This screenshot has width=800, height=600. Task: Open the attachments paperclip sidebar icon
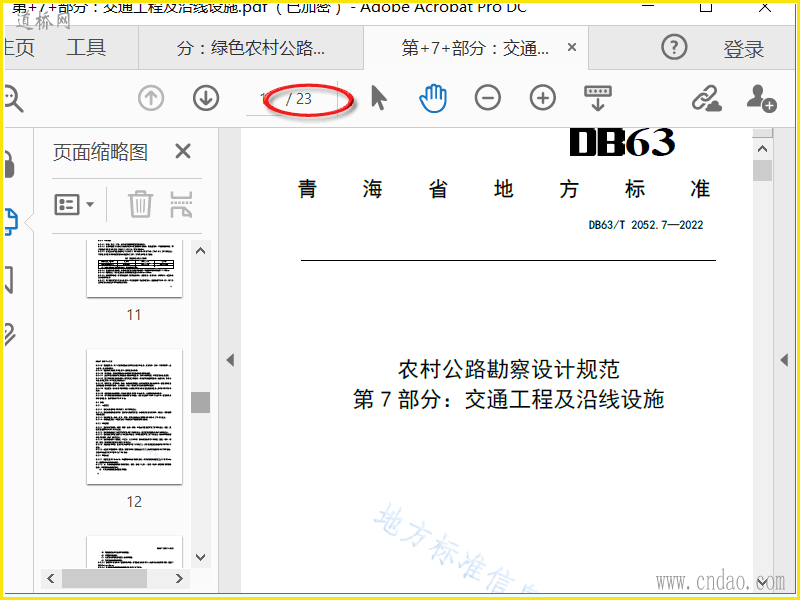pos(10,335)
